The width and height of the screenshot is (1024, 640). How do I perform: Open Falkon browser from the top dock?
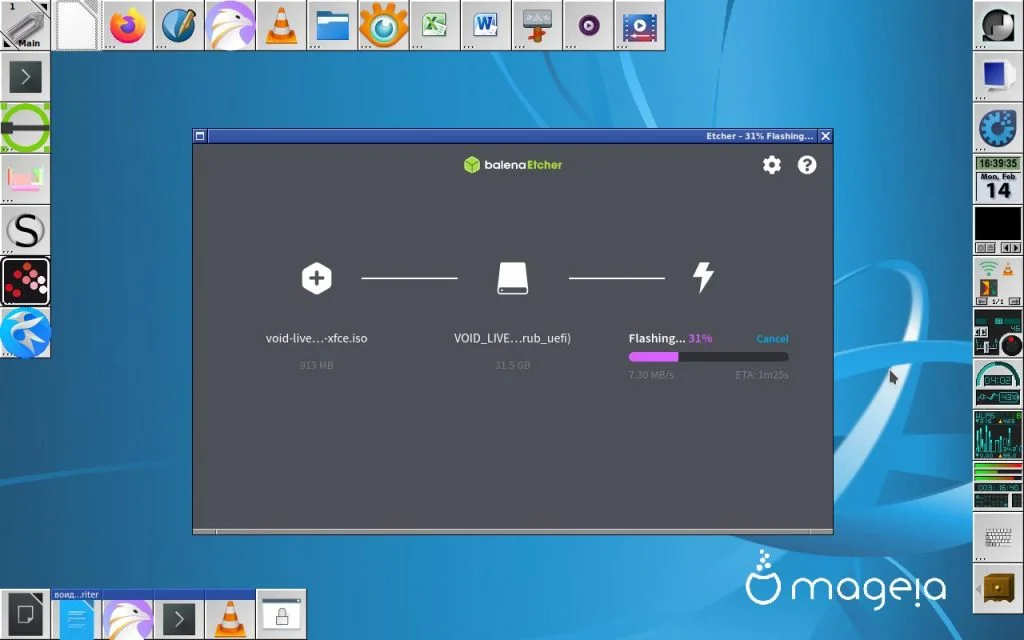pos(230,25)
